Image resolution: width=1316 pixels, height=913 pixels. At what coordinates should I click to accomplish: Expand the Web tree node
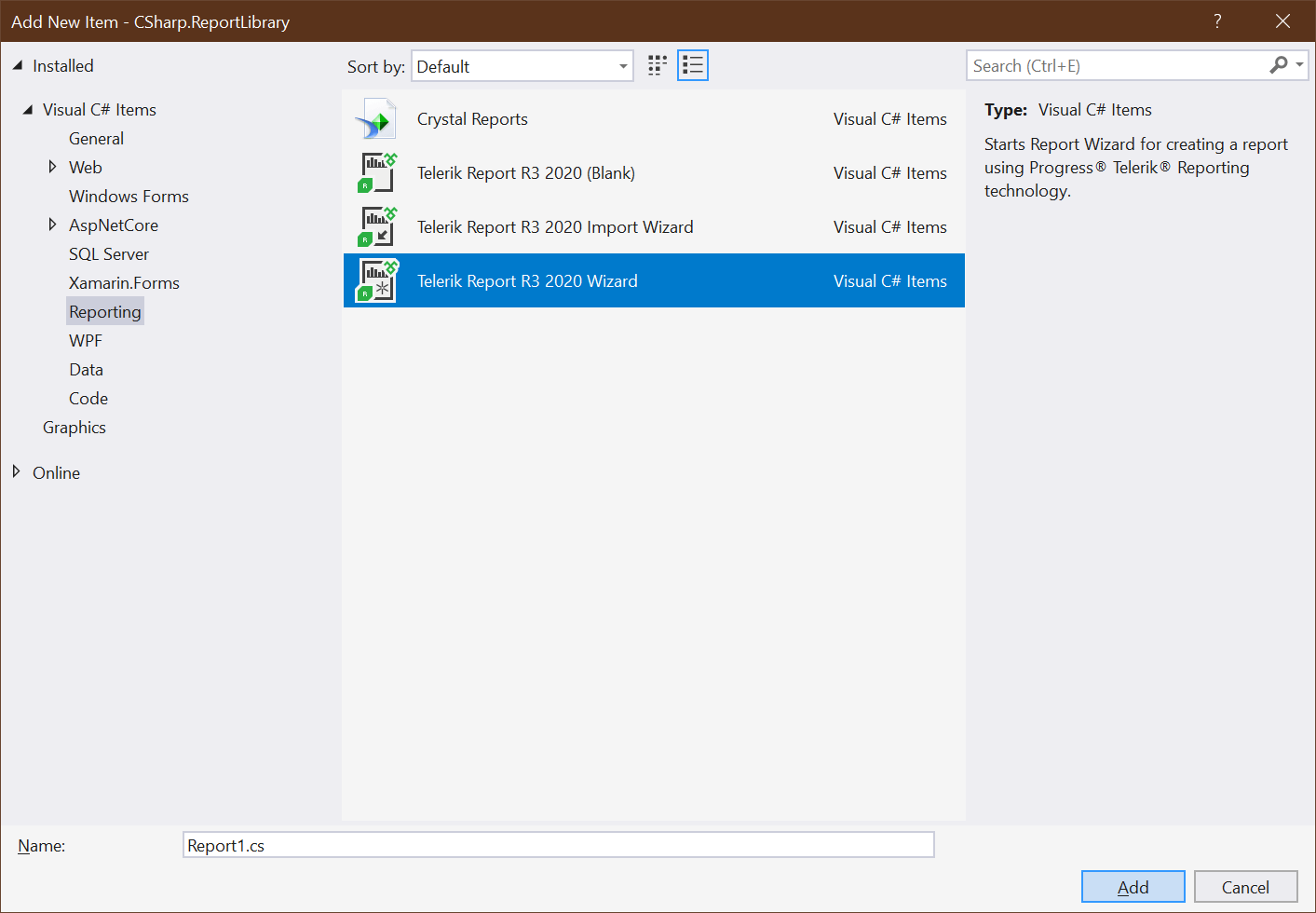coord(53,167)
